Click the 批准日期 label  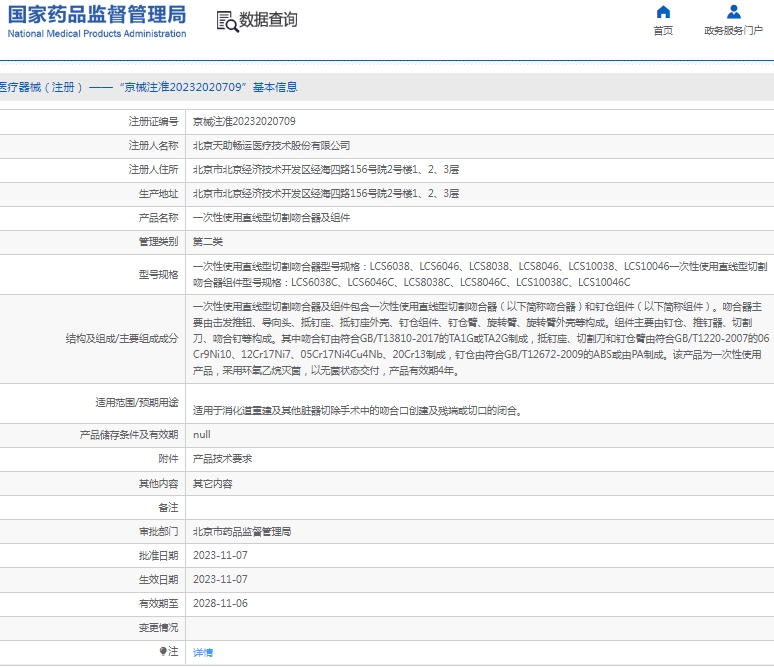pyautogui.click(x=158, y=556)
